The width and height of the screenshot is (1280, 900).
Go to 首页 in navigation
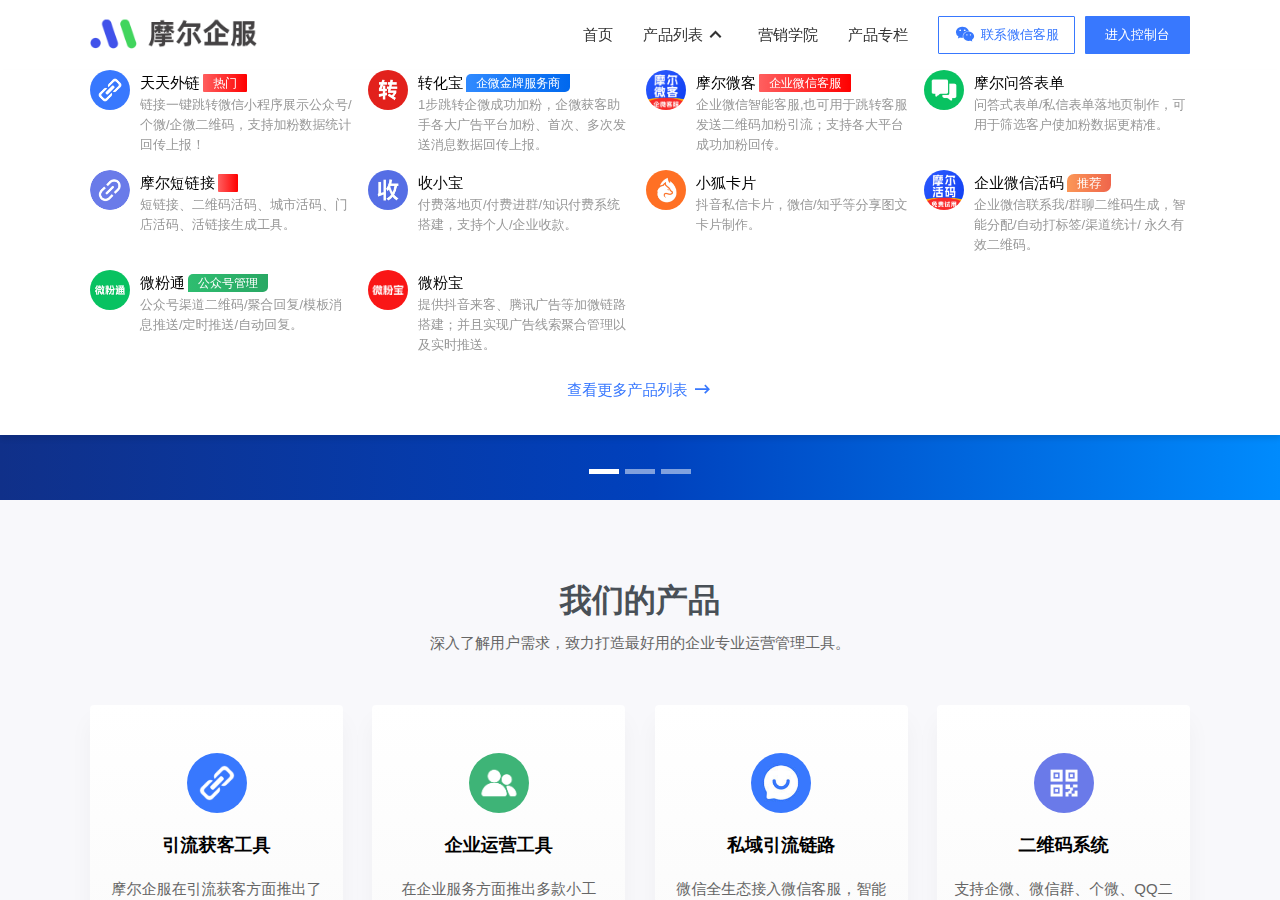tap(598, 35)
